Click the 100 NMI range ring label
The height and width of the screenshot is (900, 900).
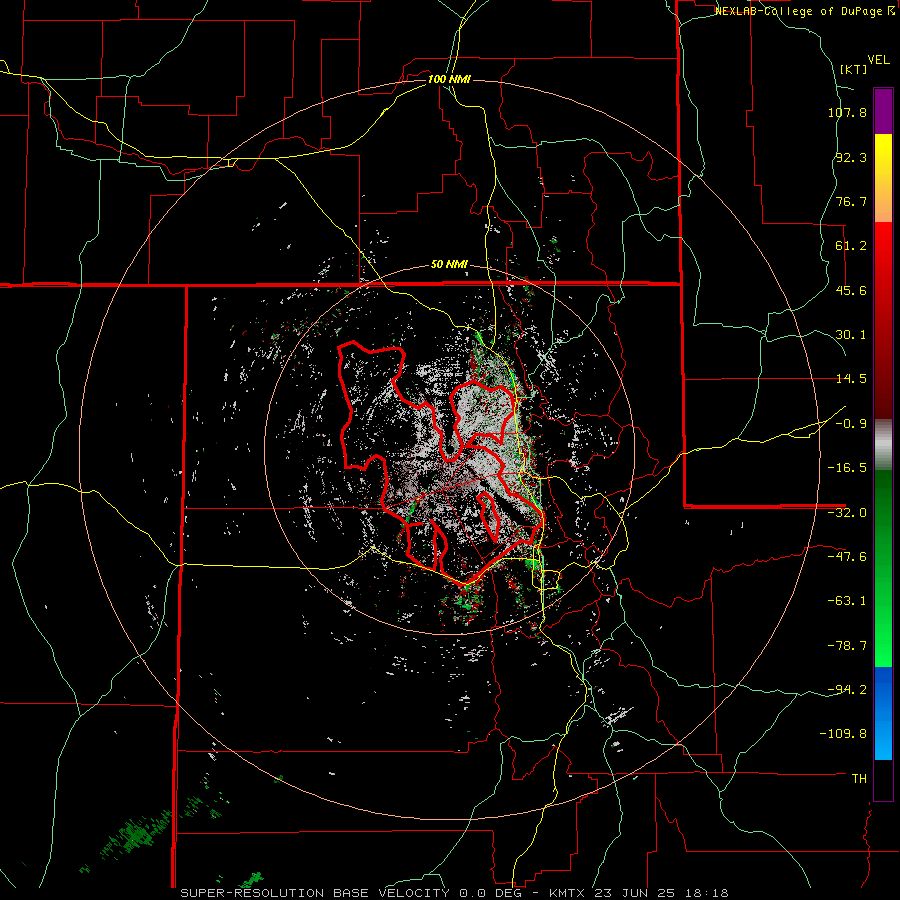point(449,79)
